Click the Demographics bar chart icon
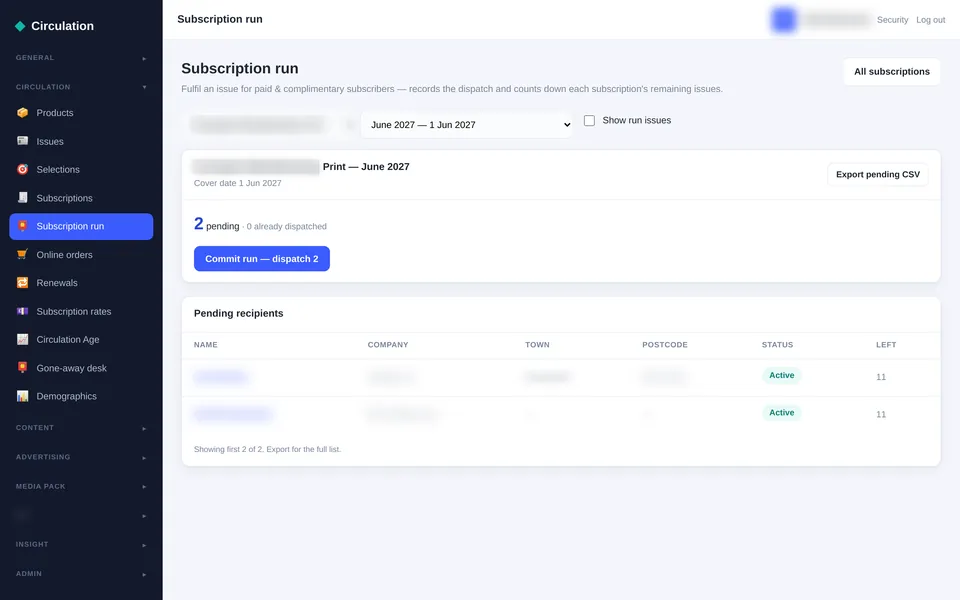Image resolution: width=960 pixels, height=600 pixels. [23, 396]
